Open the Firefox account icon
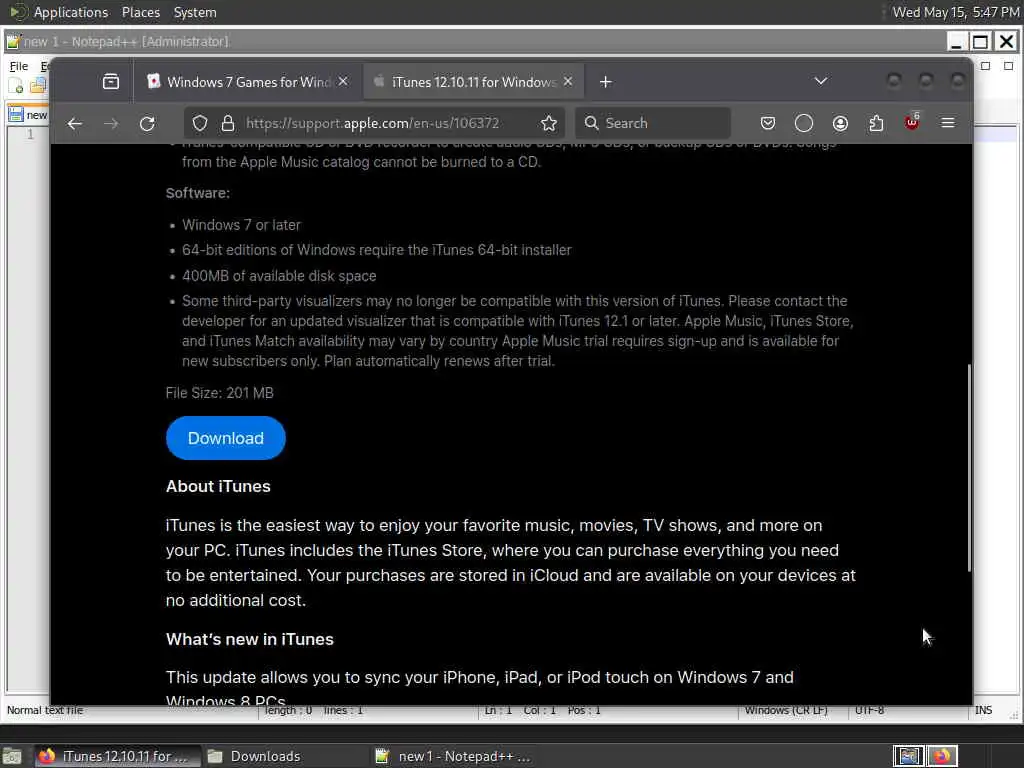The height and width of the screenshot is (768, 1024). [840, 123]
